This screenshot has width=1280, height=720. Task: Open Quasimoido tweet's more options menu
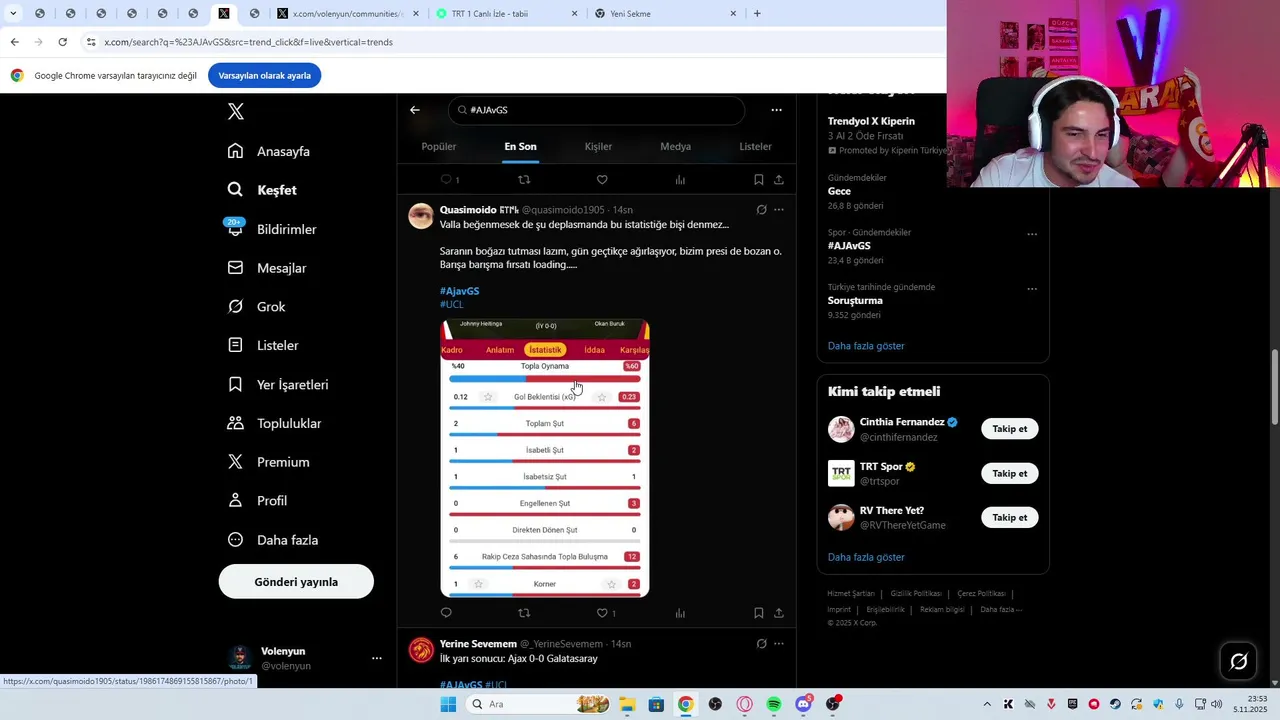click(x=779, y=210)
